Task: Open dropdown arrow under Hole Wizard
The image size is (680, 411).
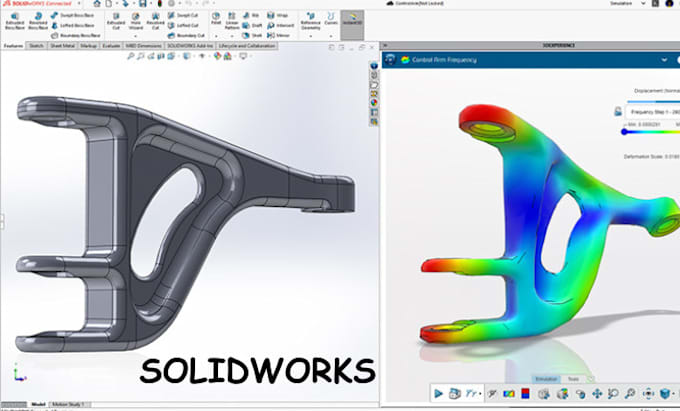Action: coord(136,36)
